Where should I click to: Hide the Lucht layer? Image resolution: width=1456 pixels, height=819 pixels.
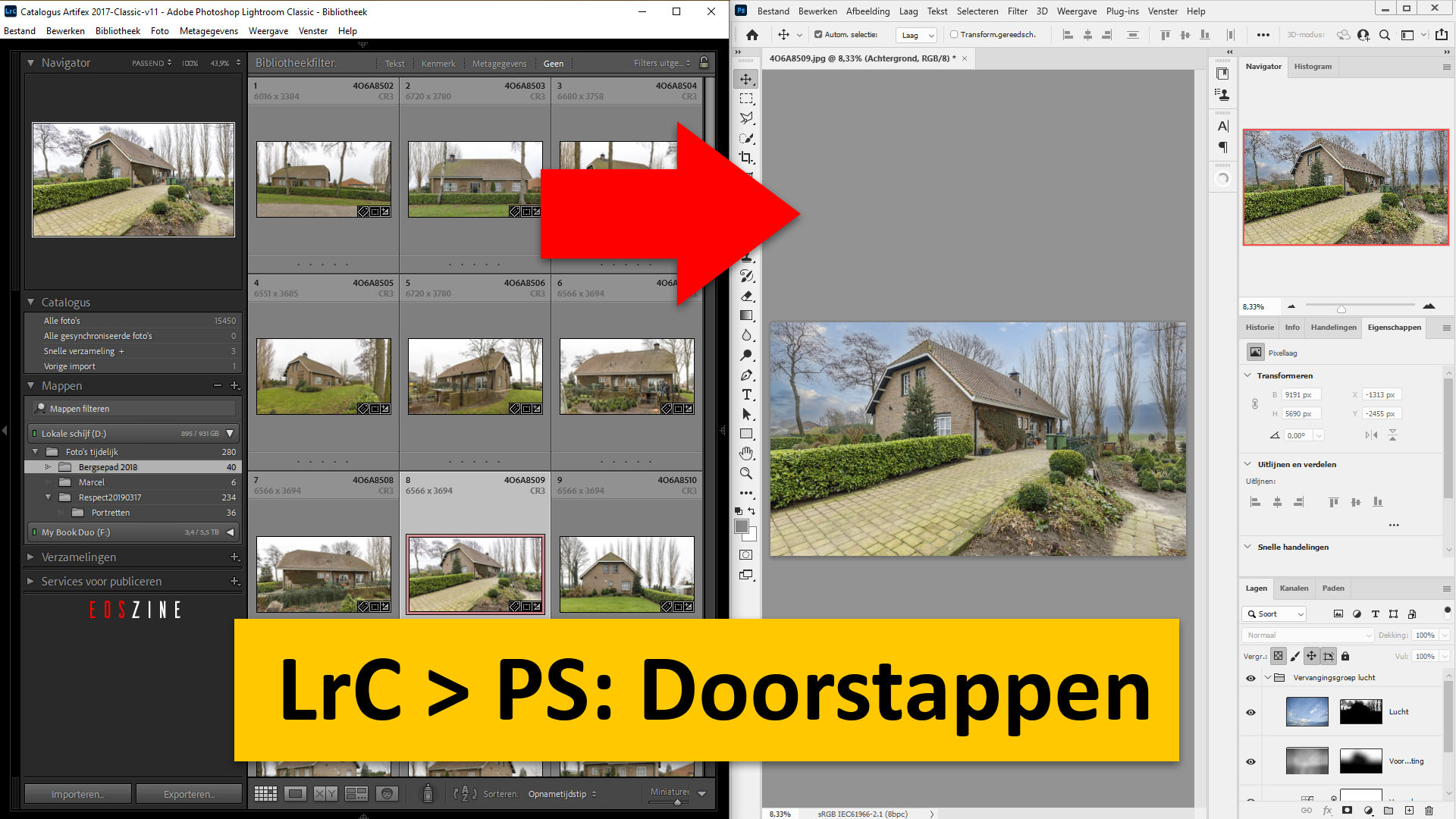[x=1250, y=712]
